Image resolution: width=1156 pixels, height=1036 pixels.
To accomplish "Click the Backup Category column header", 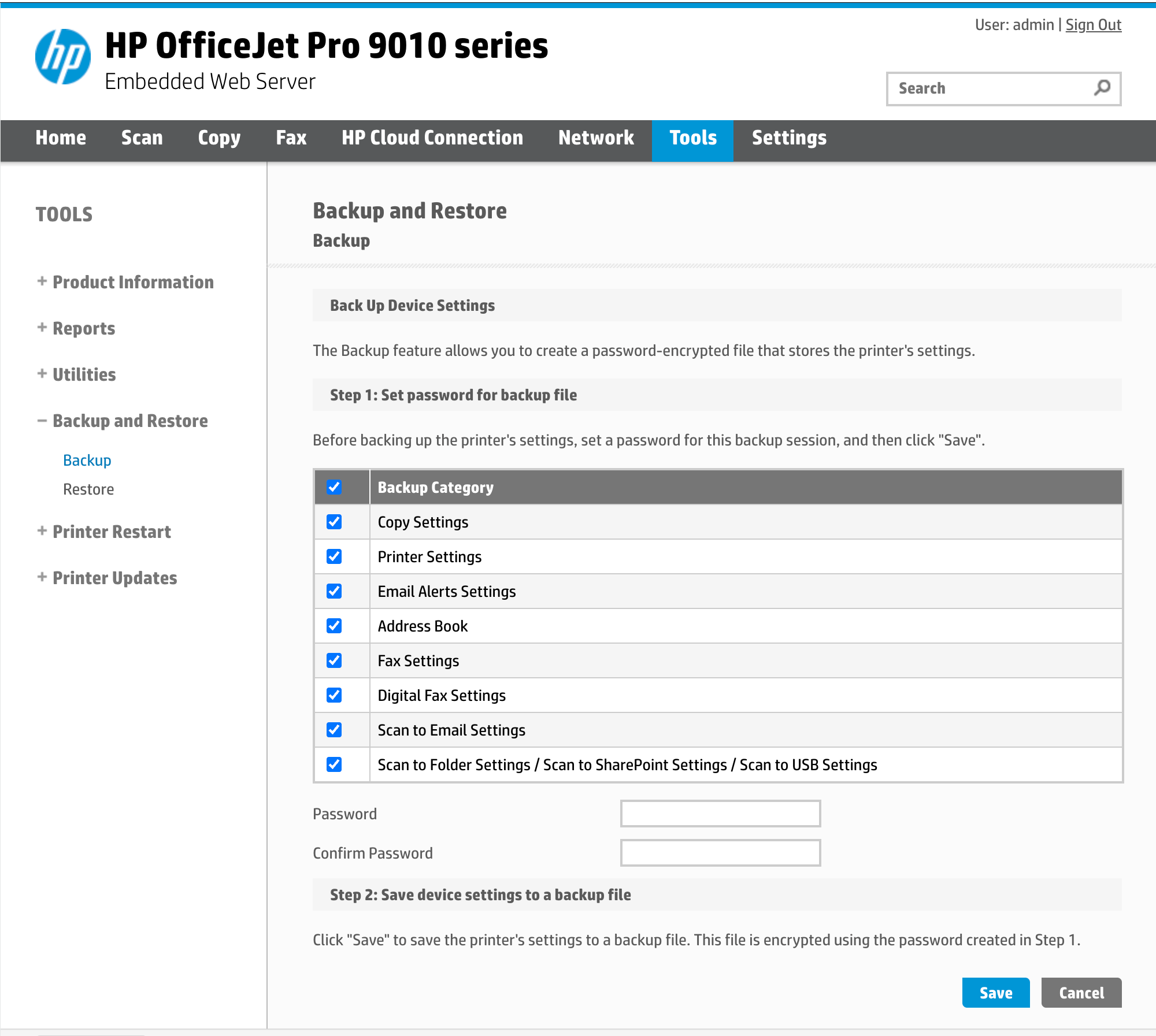I will [436, 488].
